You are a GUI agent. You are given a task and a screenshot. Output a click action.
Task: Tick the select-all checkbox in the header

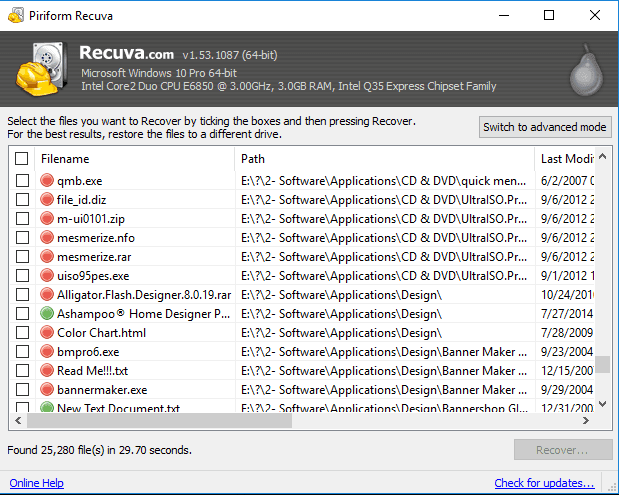(x=22, y=159)
